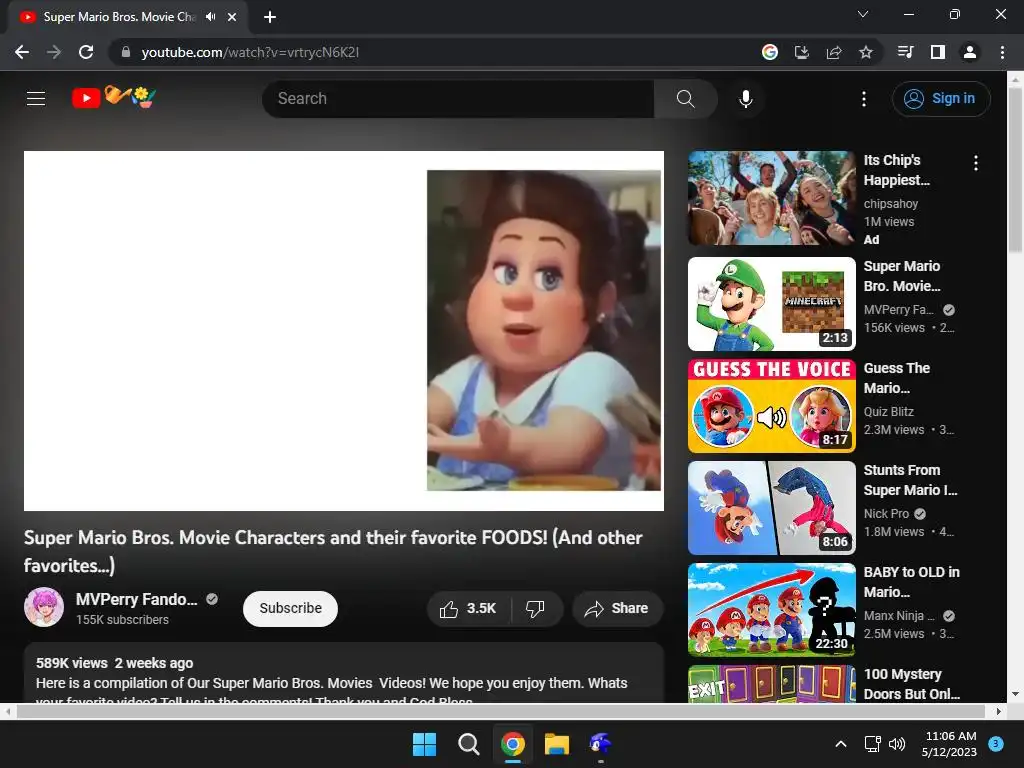Viewport: 1024px width, 768px height.
Task: Open the clock and date panel
Action: (x=950, y=744)
